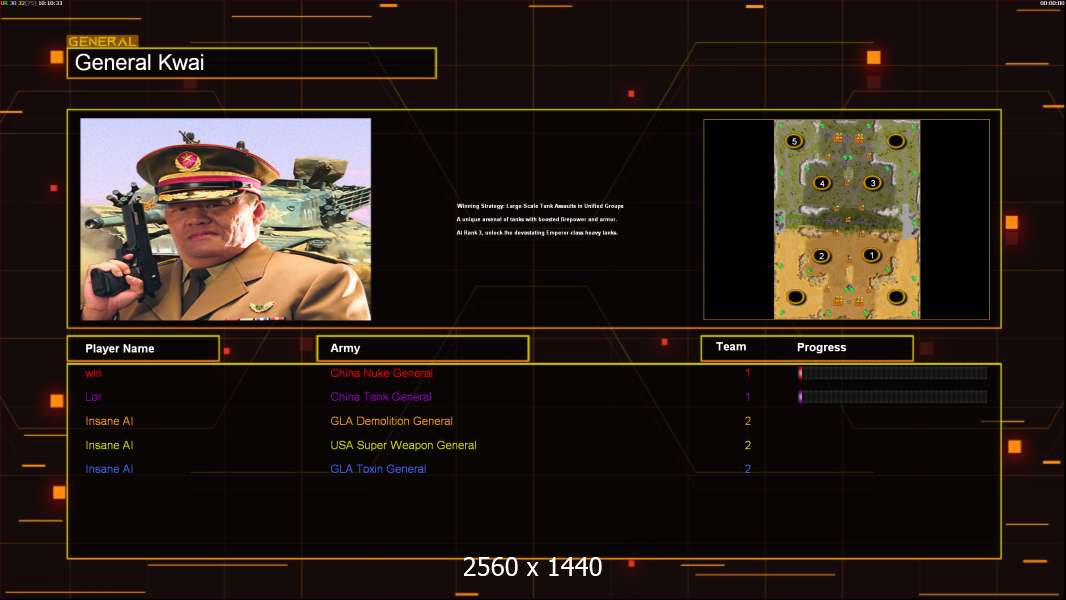Select the China Tank General army entry
This screenshot has width=1066, height=600.
coord(381,397)
